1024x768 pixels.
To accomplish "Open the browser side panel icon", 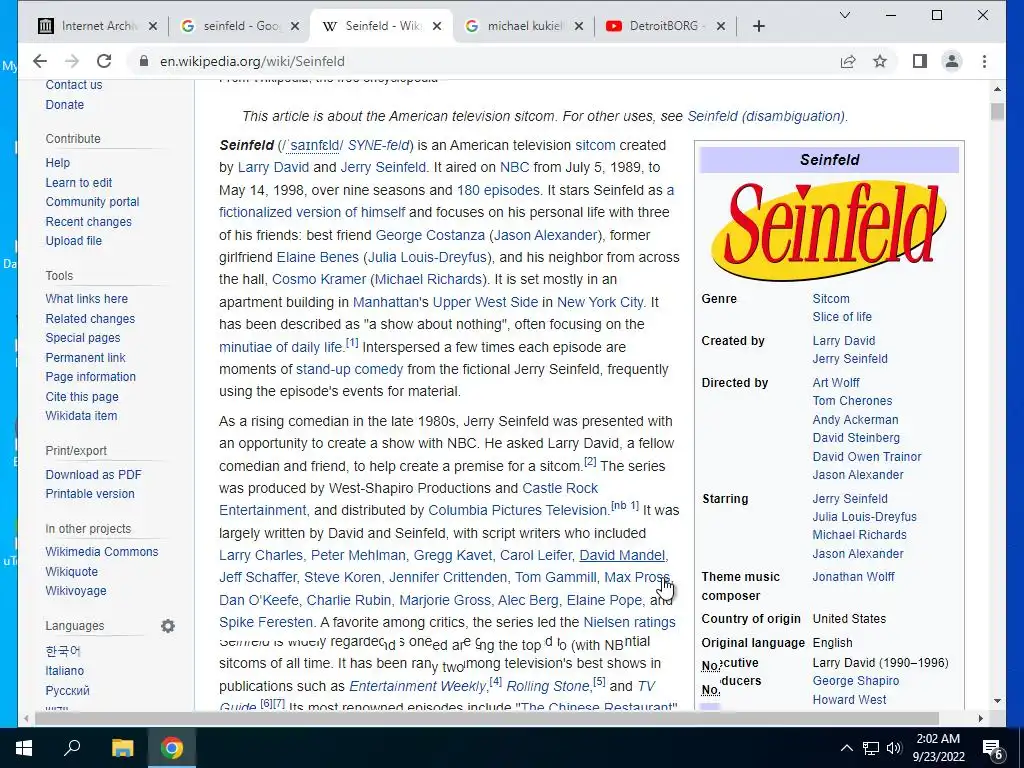I will click(920, 61).
